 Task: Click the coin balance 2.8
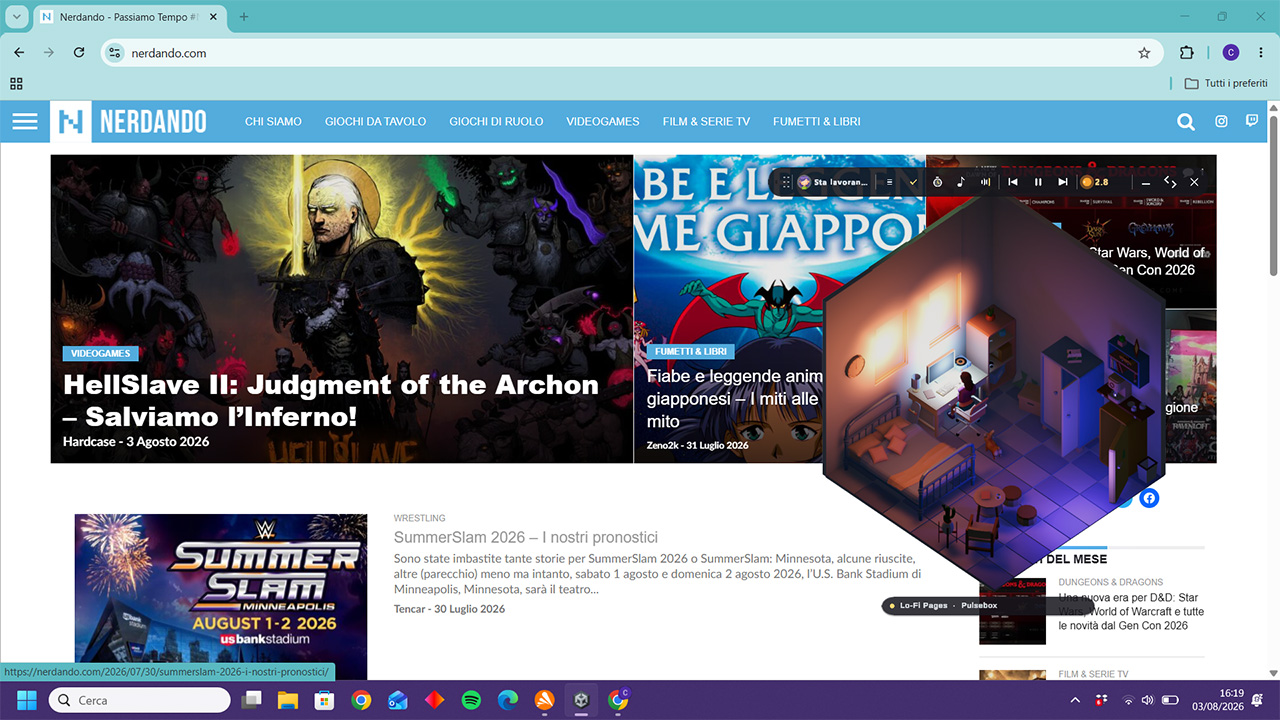coord(1095,182)
